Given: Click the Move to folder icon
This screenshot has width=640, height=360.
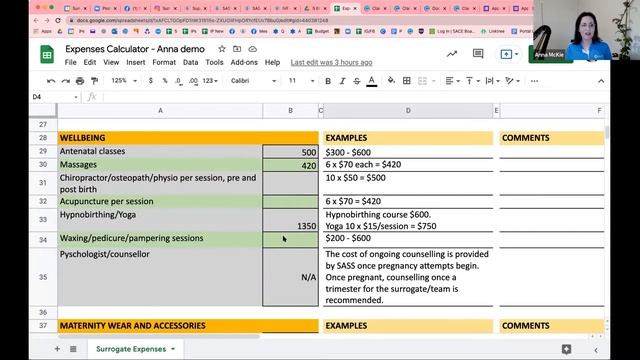Looking at the screenshot, I should pyautogui.click(x=237, y=49).
